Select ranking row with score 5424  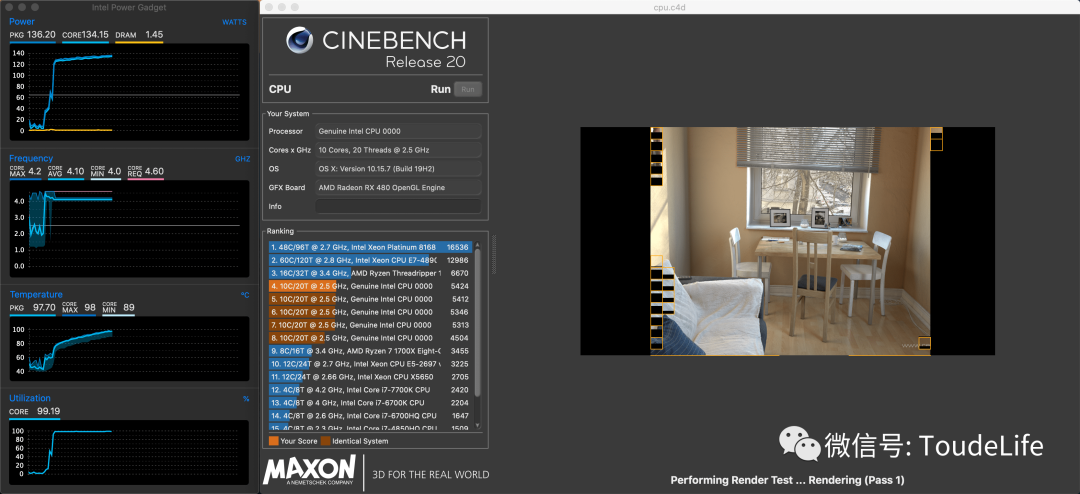[371, 286]
